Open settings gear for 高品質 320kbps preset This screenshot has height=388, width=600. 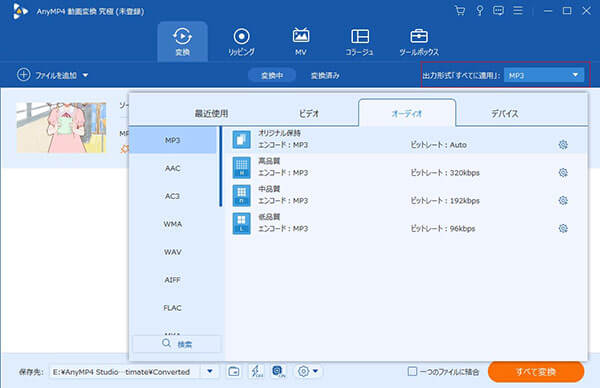pos(563,173)
